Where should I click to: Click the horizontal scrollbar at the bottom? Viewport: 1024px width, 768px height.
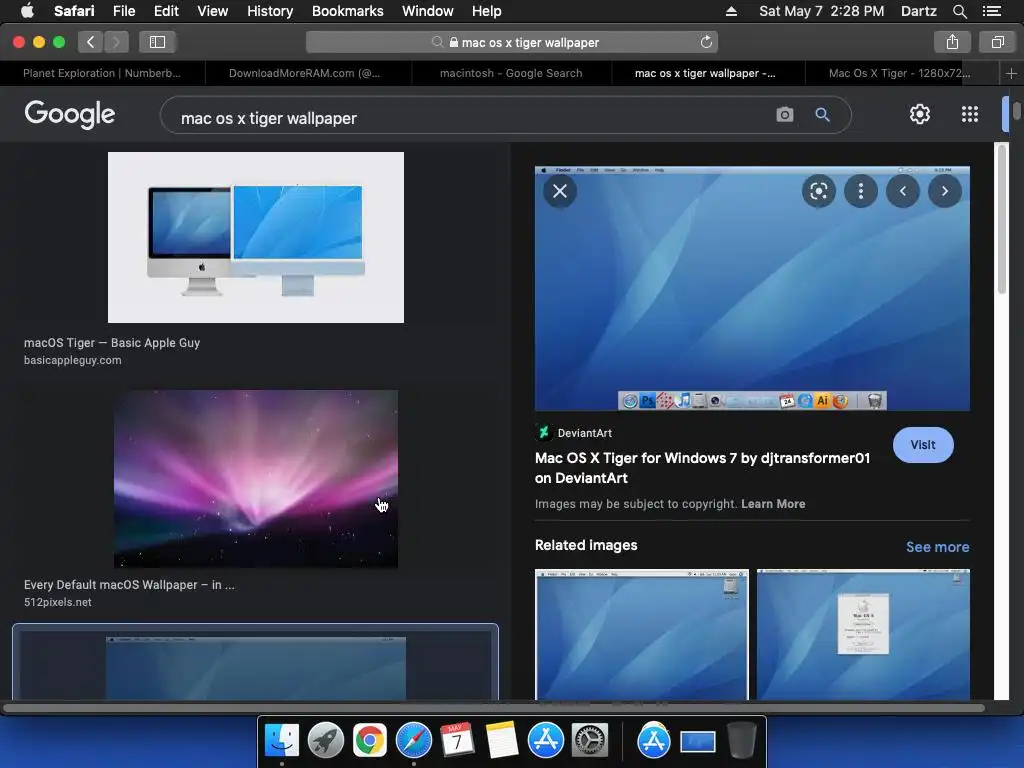493,708
